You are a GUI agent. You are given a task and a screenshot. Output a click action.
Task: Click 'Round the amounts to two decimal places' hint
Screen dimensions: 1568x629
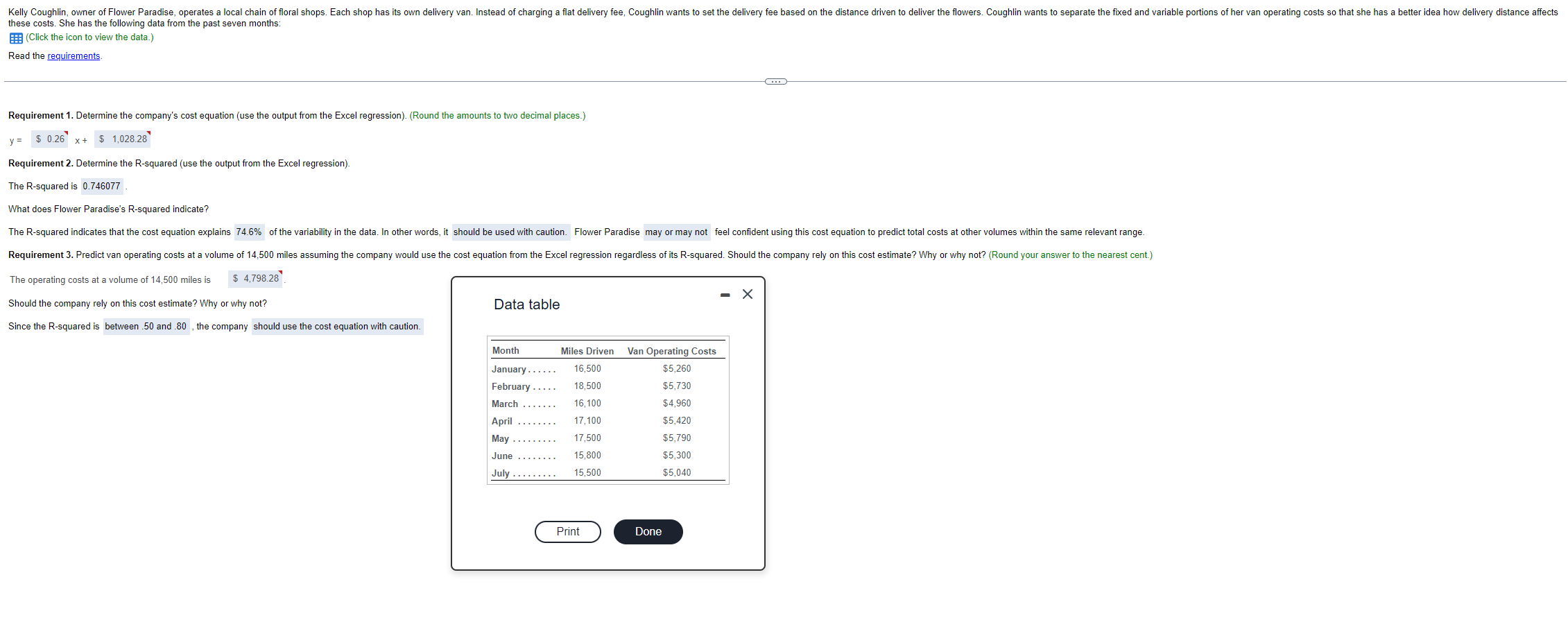[x=498, y=116]
